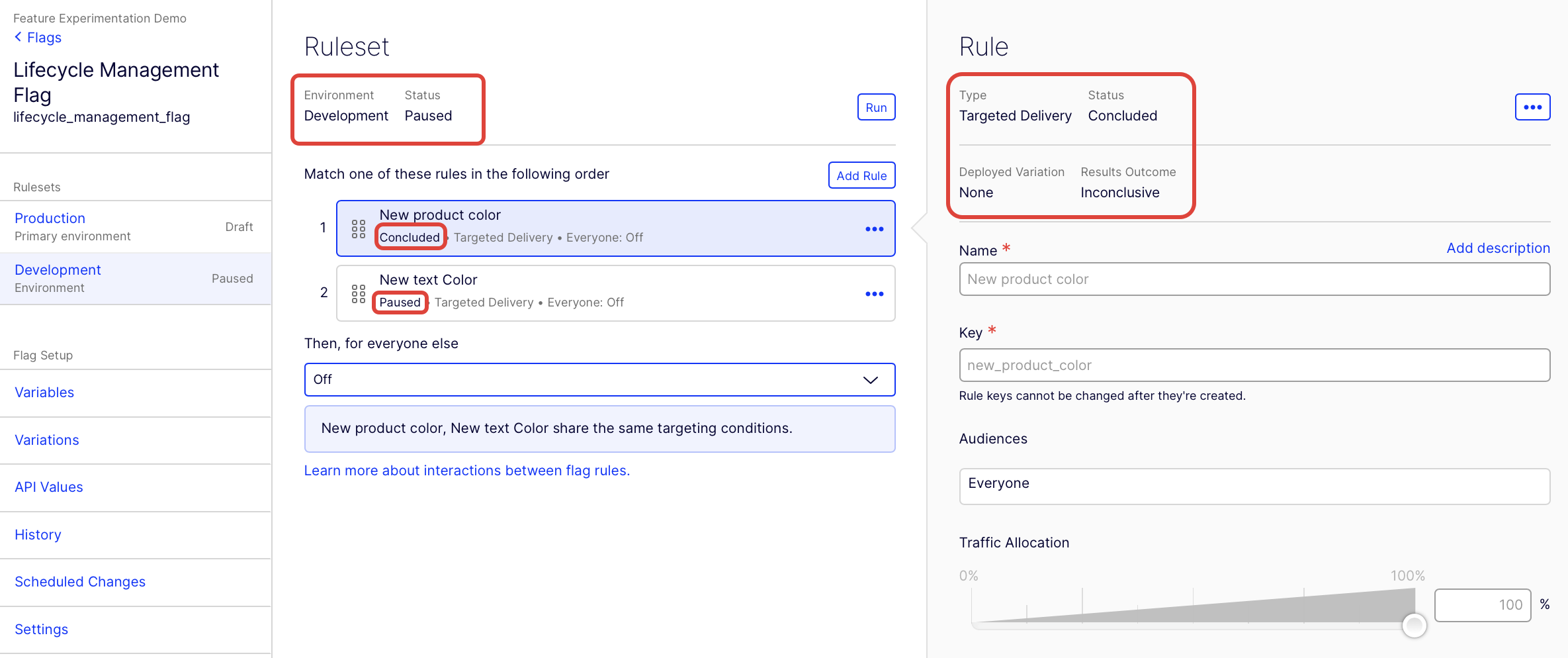Click the drag handle for New product color rule
This screenshot has height=658, width=1568.
pyautogui.click(x=359, y=229)
